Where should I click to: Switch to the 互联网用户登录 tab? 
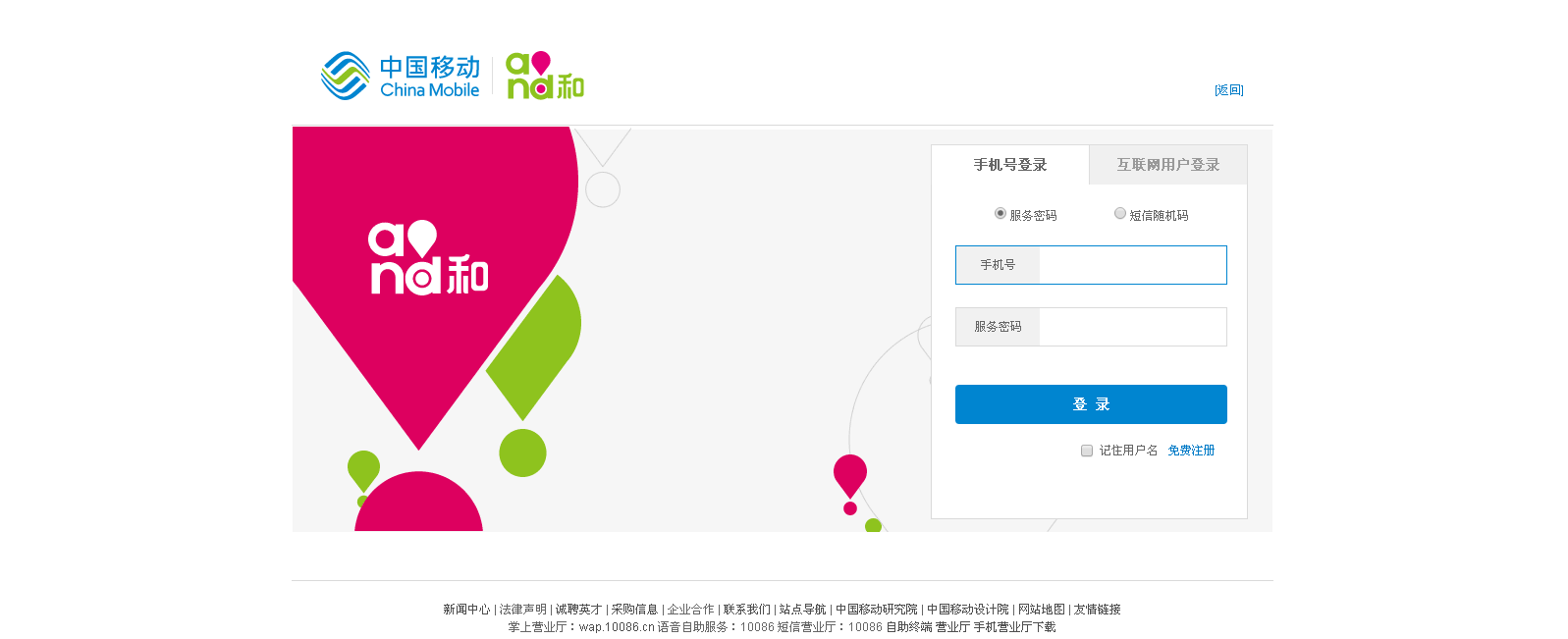pyautogui.click(x=1168, y=165)
